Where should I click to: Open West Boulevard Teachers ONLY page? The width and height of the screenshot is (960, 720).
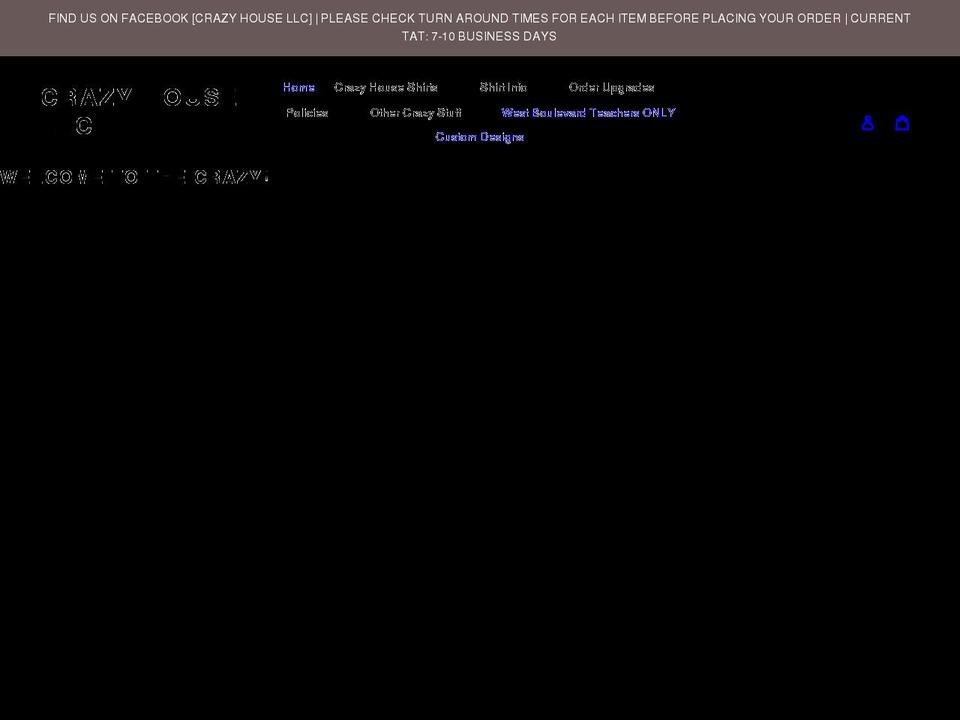[x=588, y=112]
